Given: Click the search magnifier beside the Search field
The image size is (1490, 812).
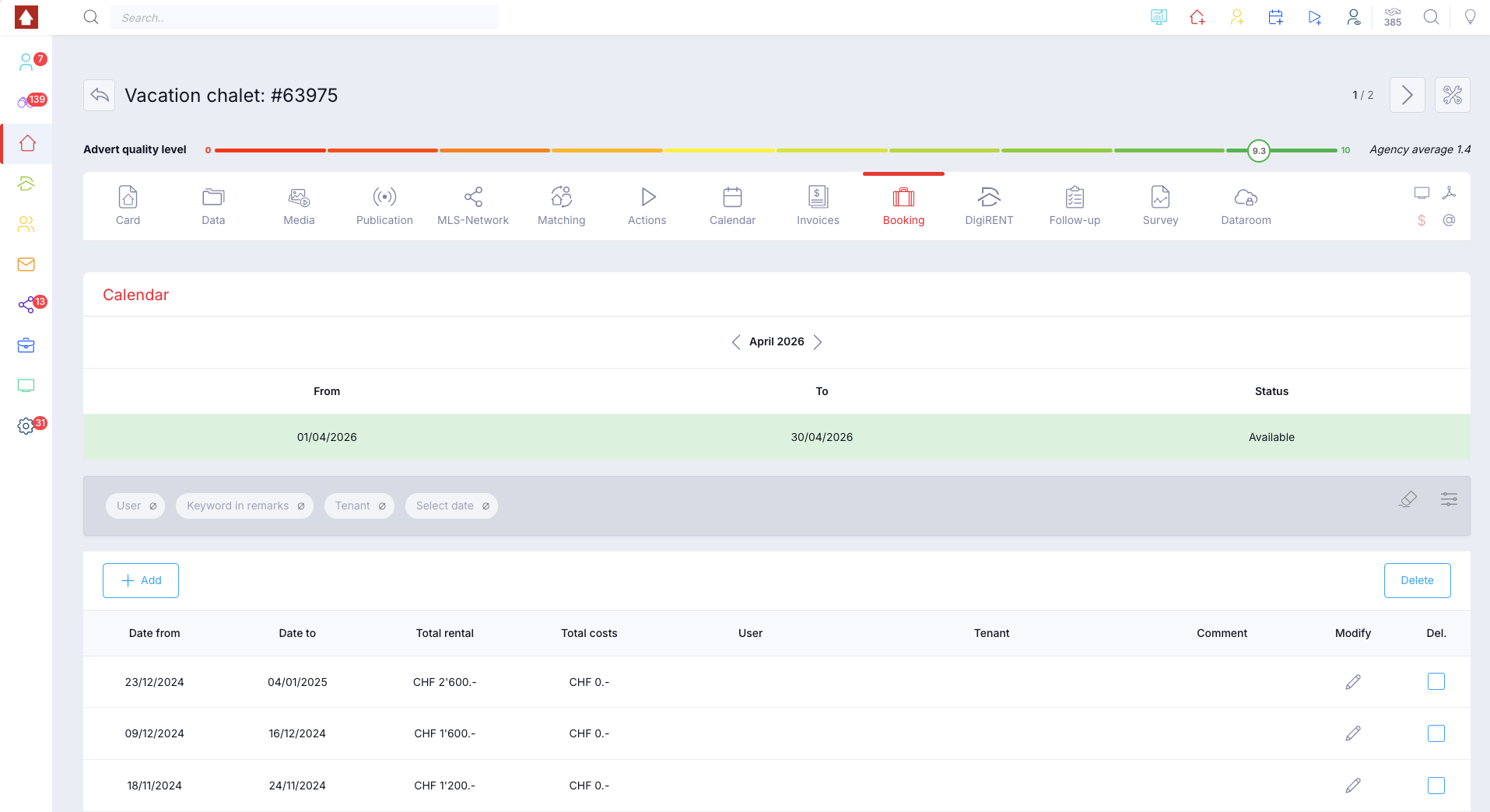Looking at the screenshot, I should point(91,17).
